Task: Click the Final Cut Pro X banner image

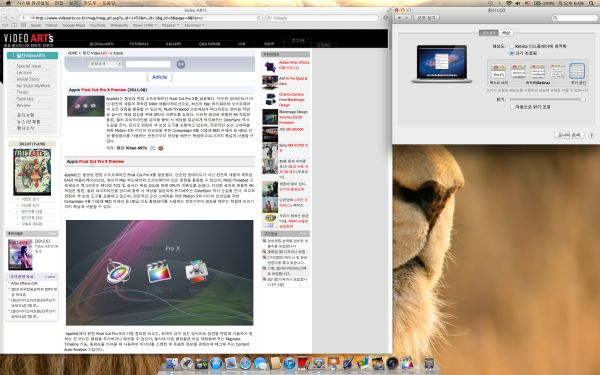Action: point(160,272)
